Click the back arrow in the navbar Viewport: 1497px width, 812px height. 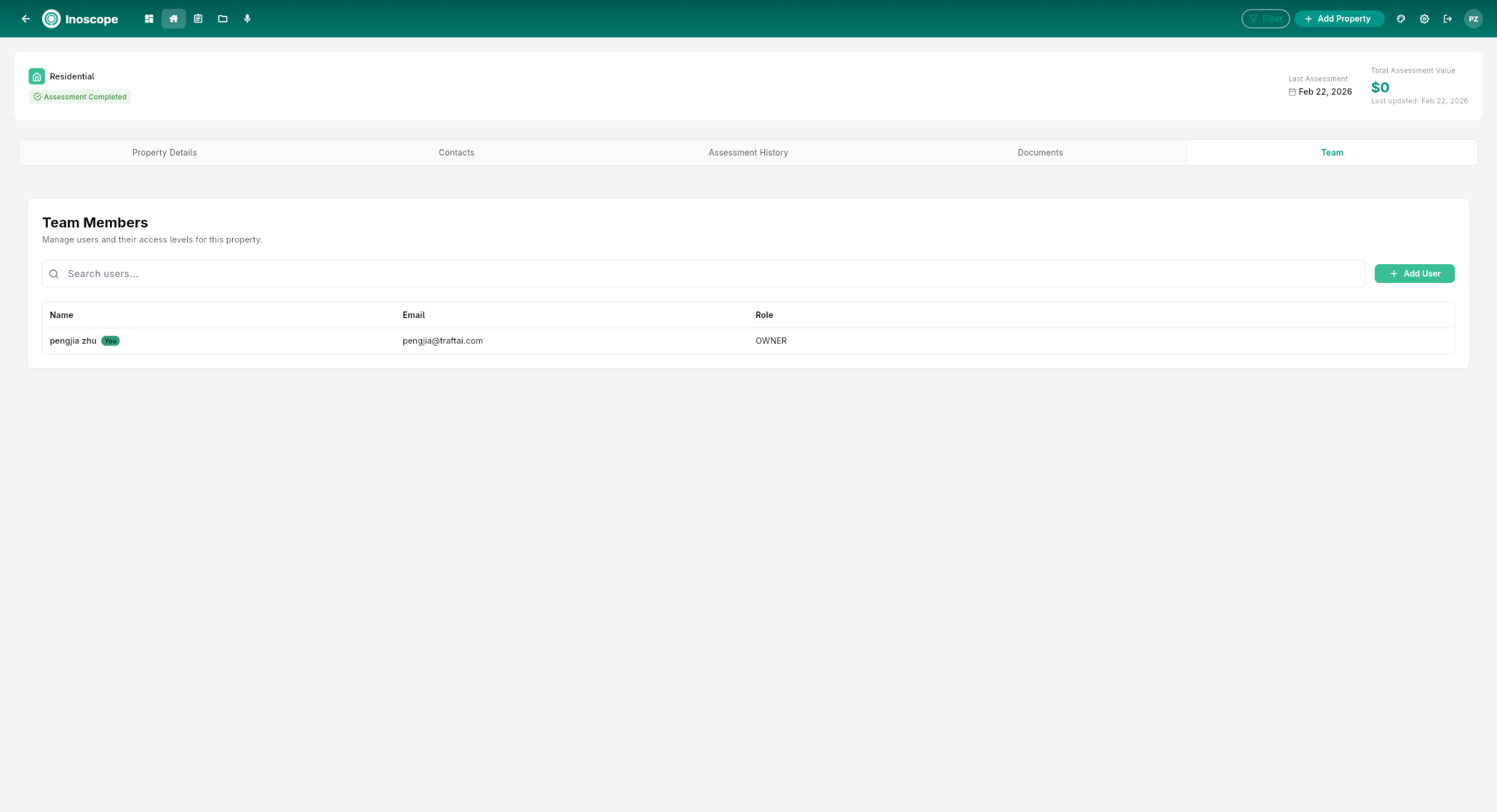point(25,18)
